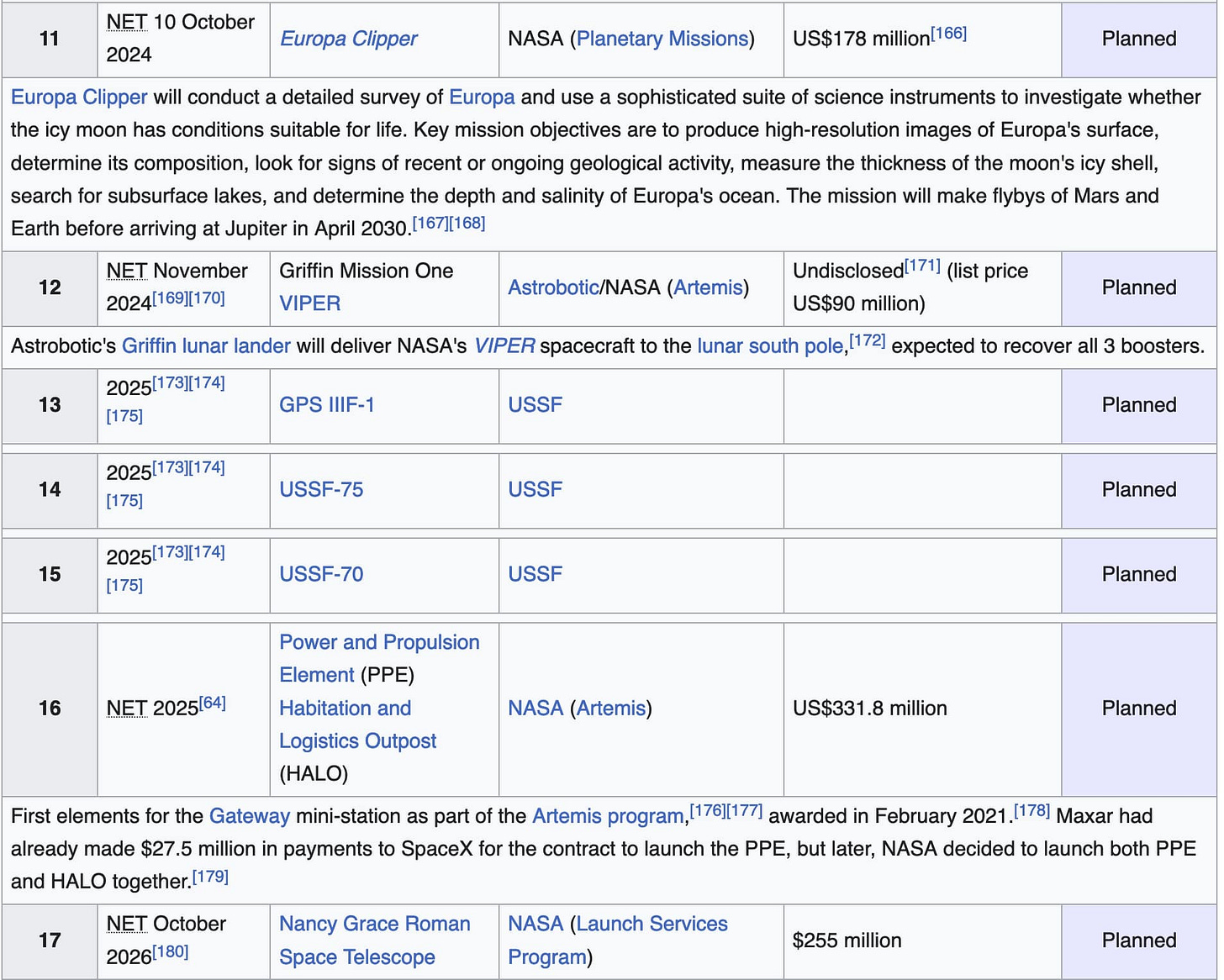
Task: Open the lunar south pole link
Action: (x=770, y=346)
